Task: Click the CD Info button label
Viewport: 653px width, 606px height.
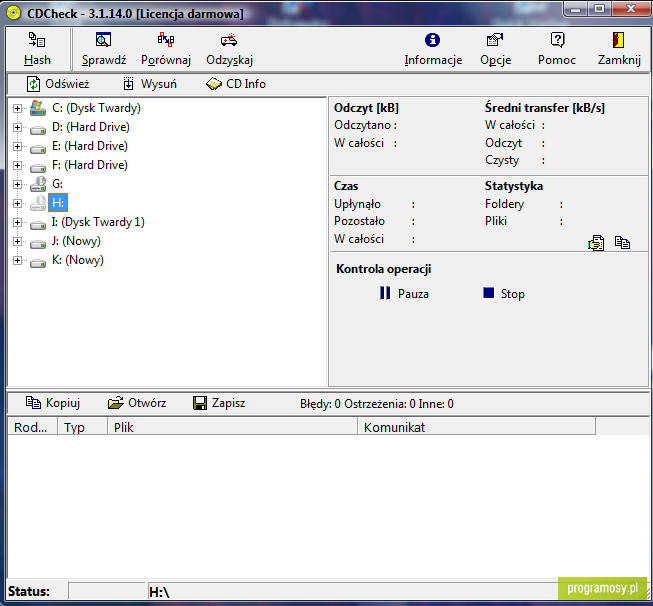Action: (x=246, y=84)
